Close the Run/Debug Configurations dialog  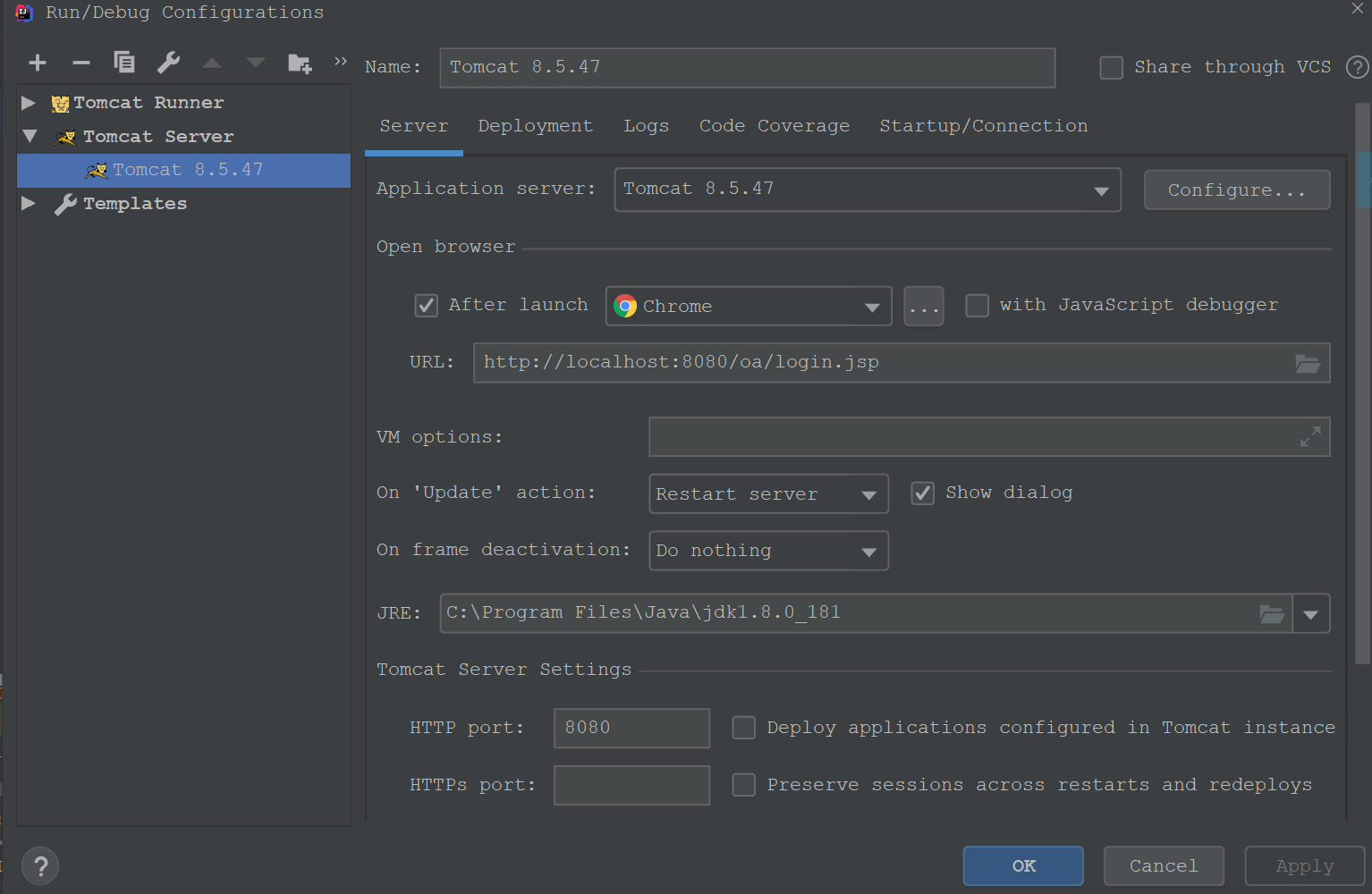[1358, 9]
